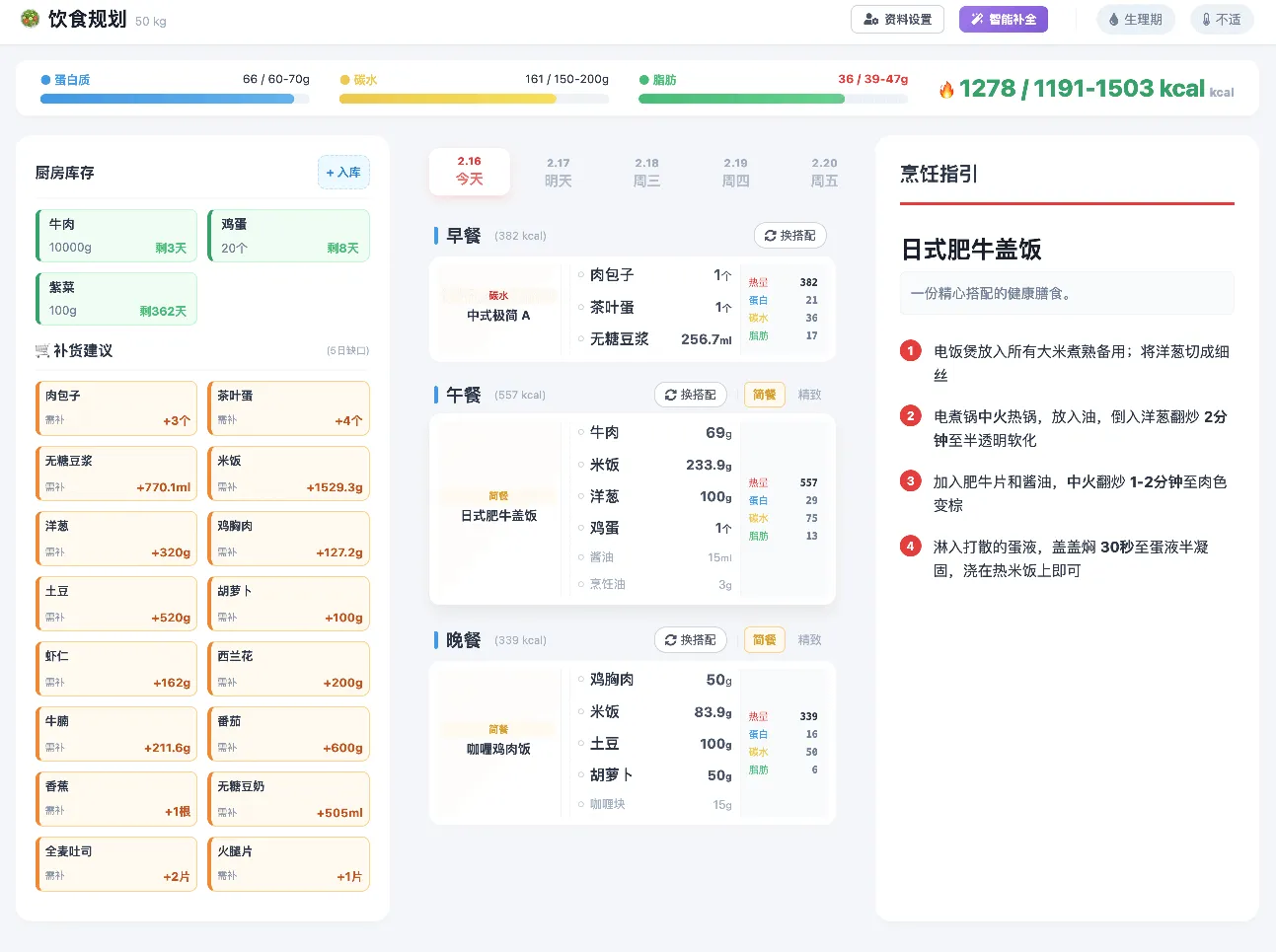The height and width of the screenshot is (952, 1276).
Task: Select 简餐 mode for dinner
Action: 764,640
